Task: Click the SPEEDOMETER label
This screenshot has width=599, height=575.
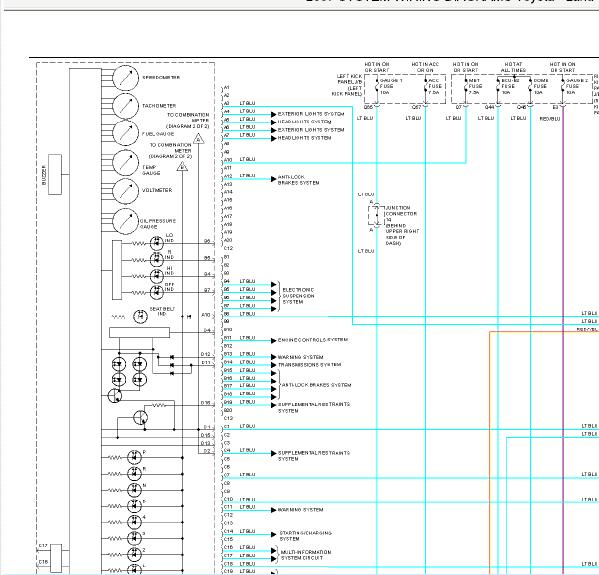Action: click(x=161, y=77)
